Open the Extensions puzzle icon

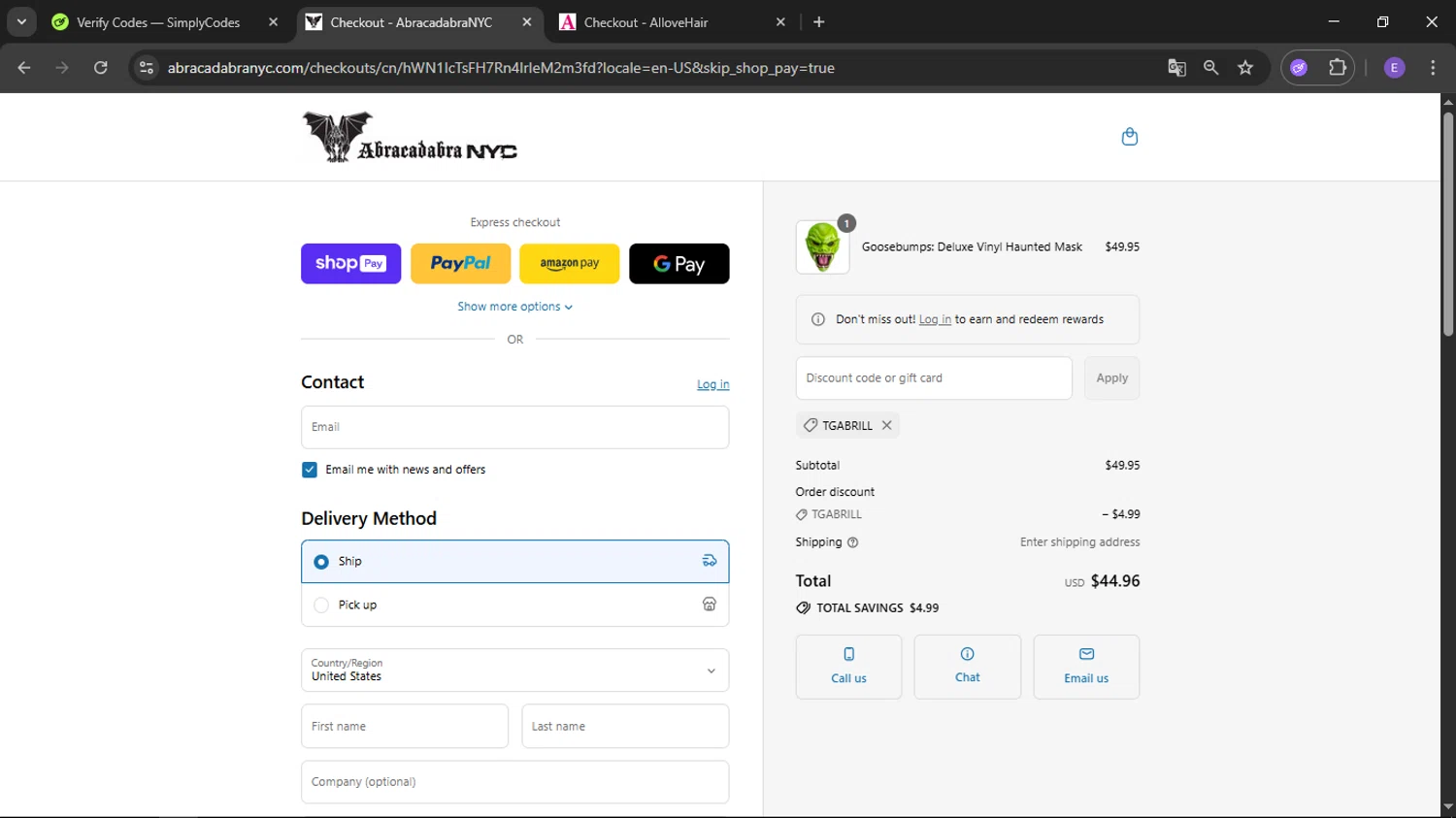click(x=1338, y=68)
